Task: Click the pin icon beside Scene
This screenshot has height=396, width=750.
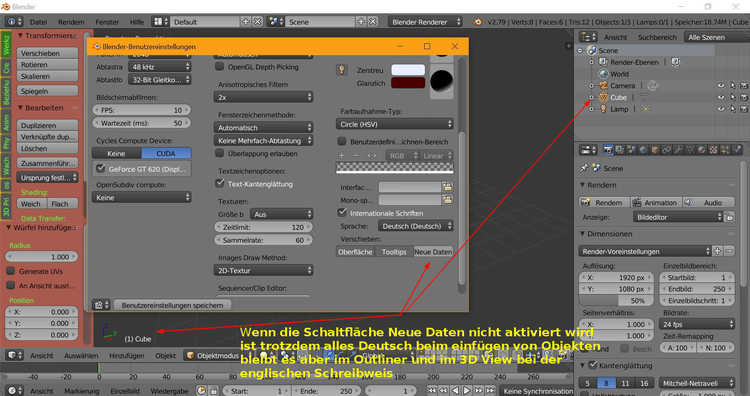Action: [x=585, y=168]
